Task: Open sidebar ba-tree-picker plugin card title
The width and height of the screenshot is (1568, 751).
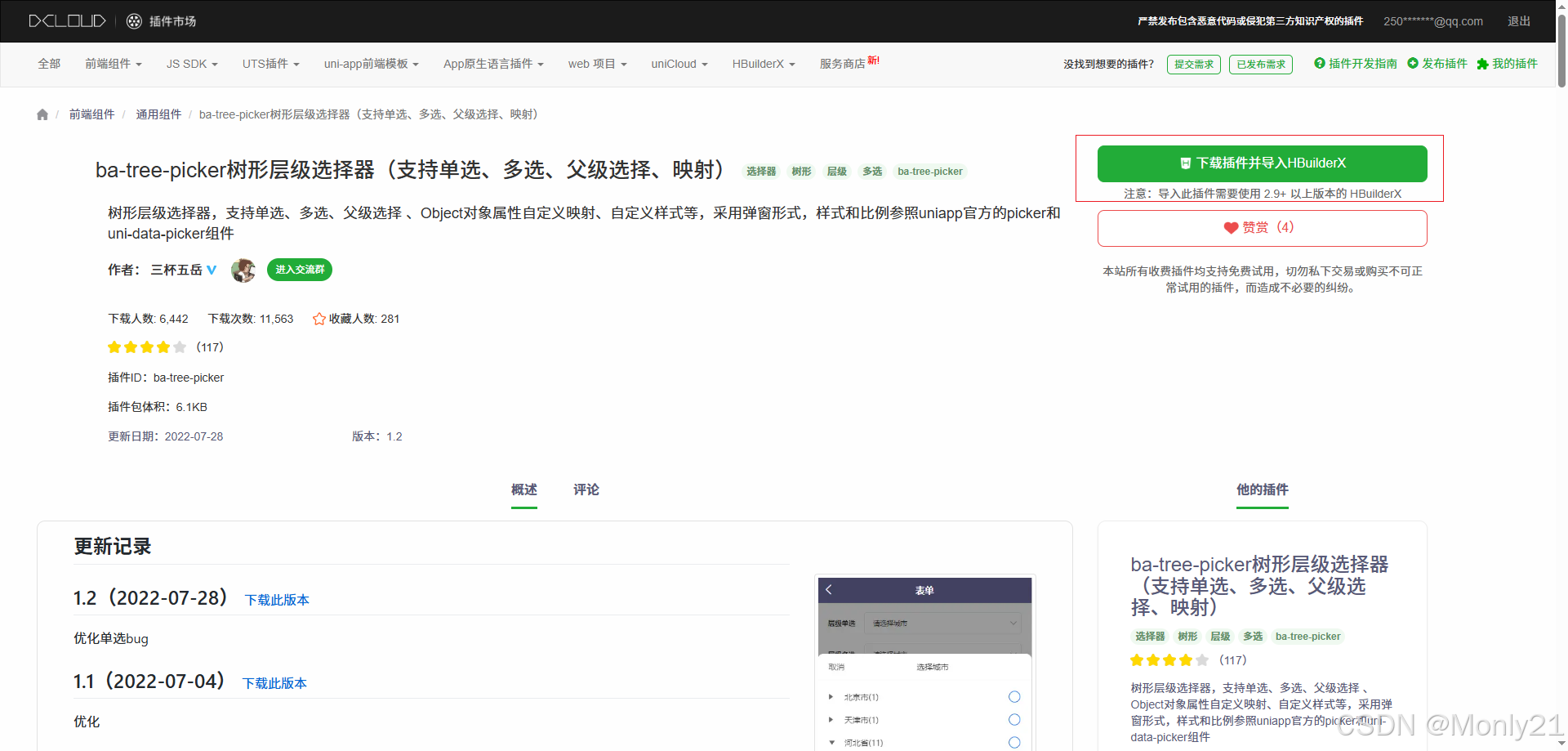Action: click(1259, 586)
